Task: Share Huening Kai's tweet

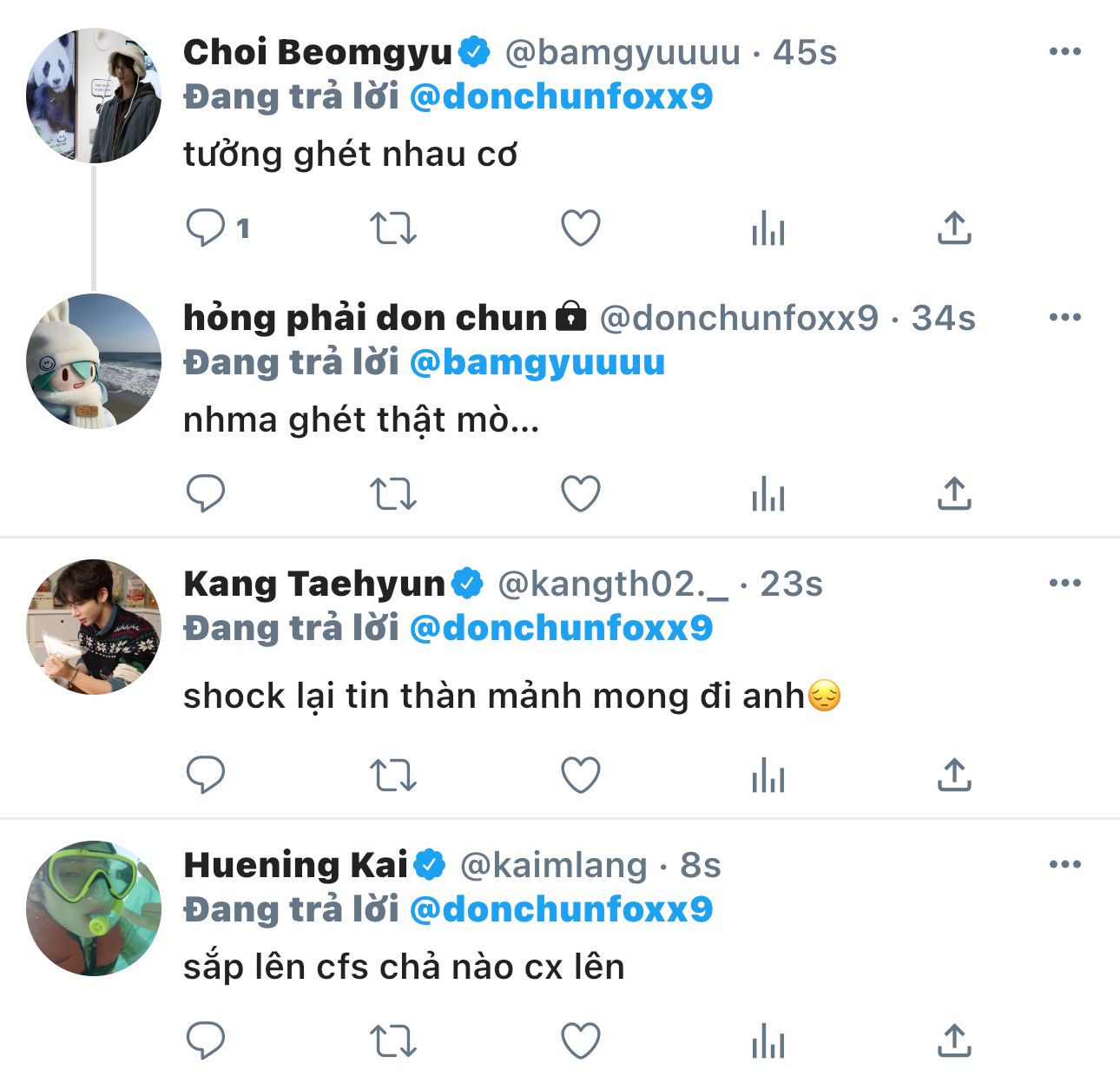Action: [954, 1040]
